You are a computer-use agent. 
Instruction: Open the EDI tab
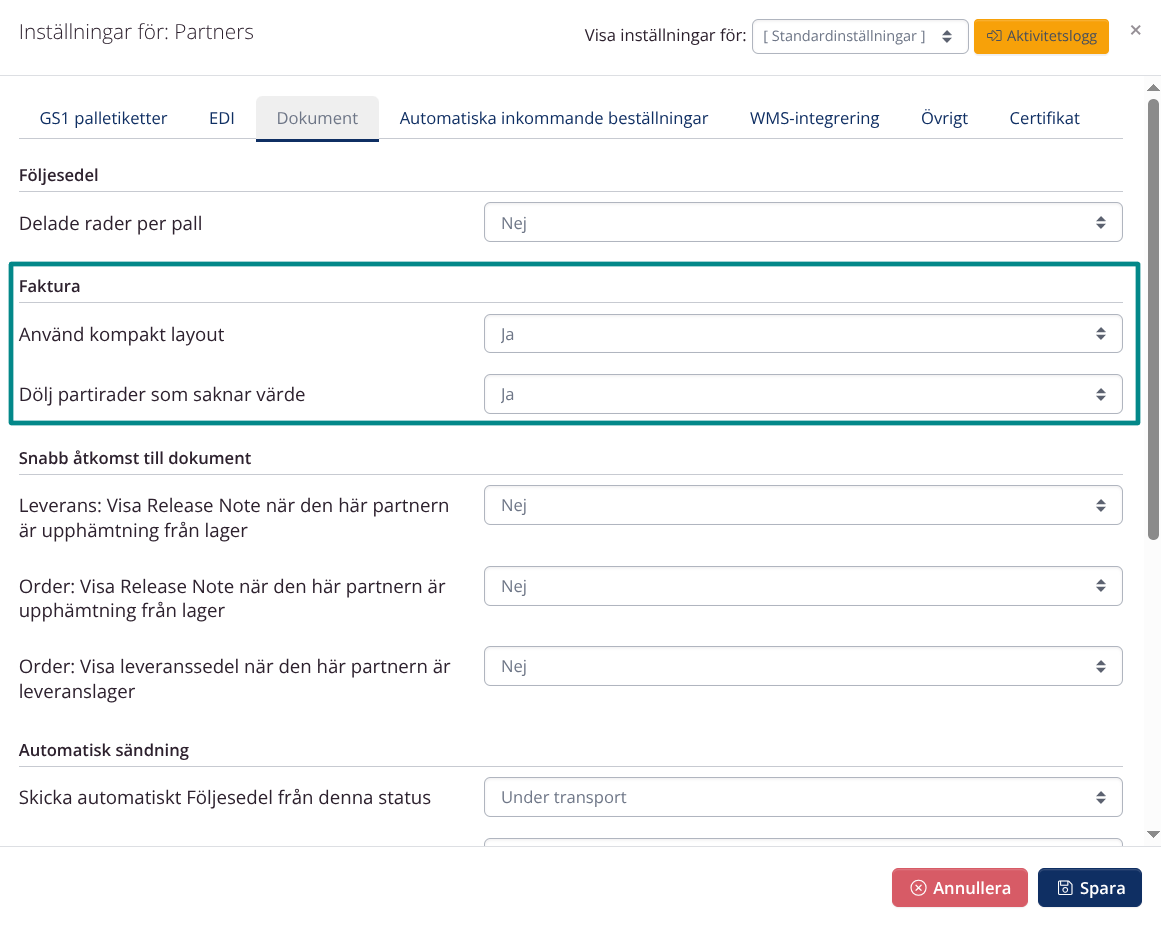coord(222,118)
